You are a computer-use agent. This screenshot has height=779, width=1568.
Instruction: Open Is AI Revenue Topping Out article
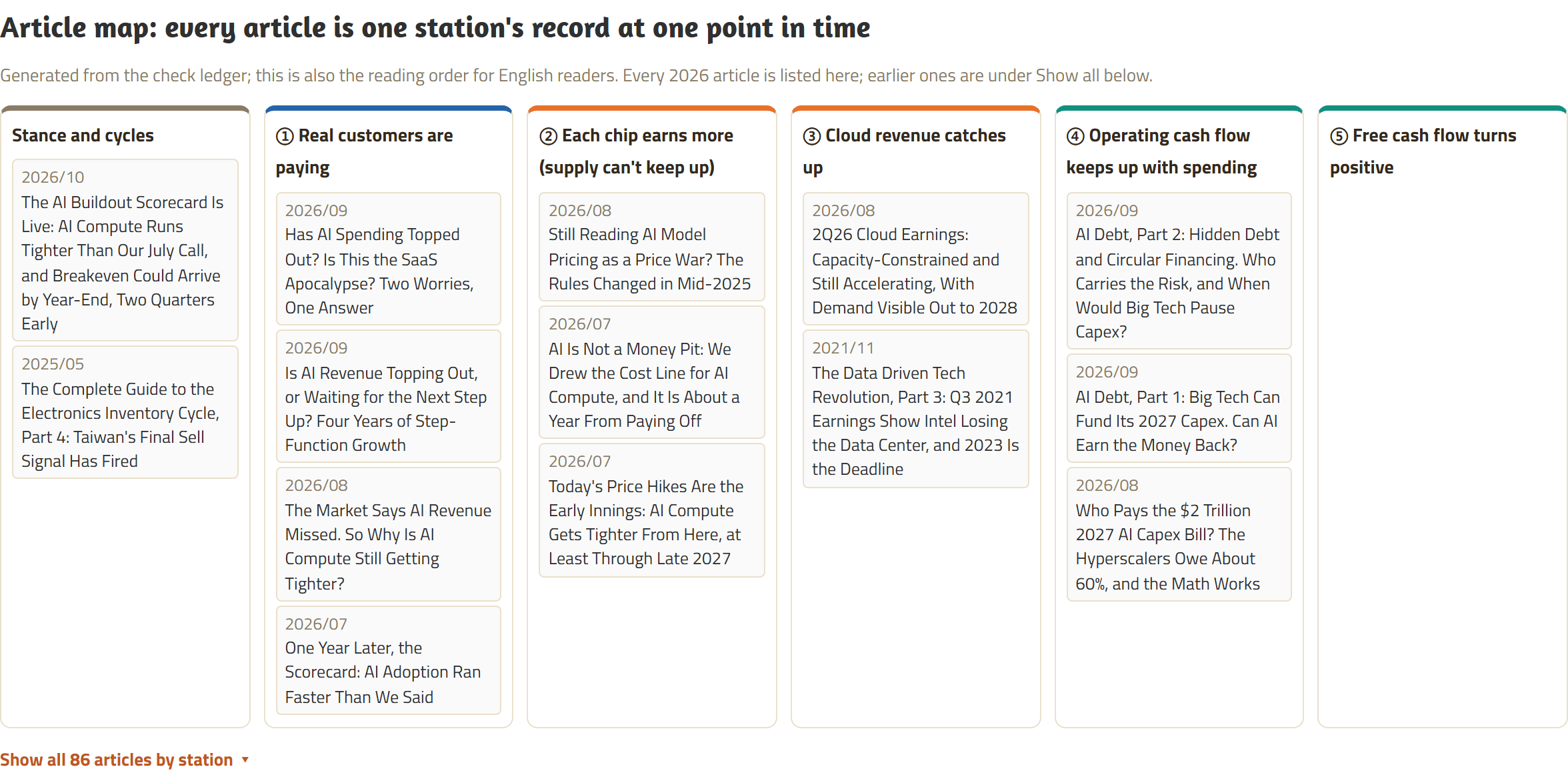click(389, 396)
